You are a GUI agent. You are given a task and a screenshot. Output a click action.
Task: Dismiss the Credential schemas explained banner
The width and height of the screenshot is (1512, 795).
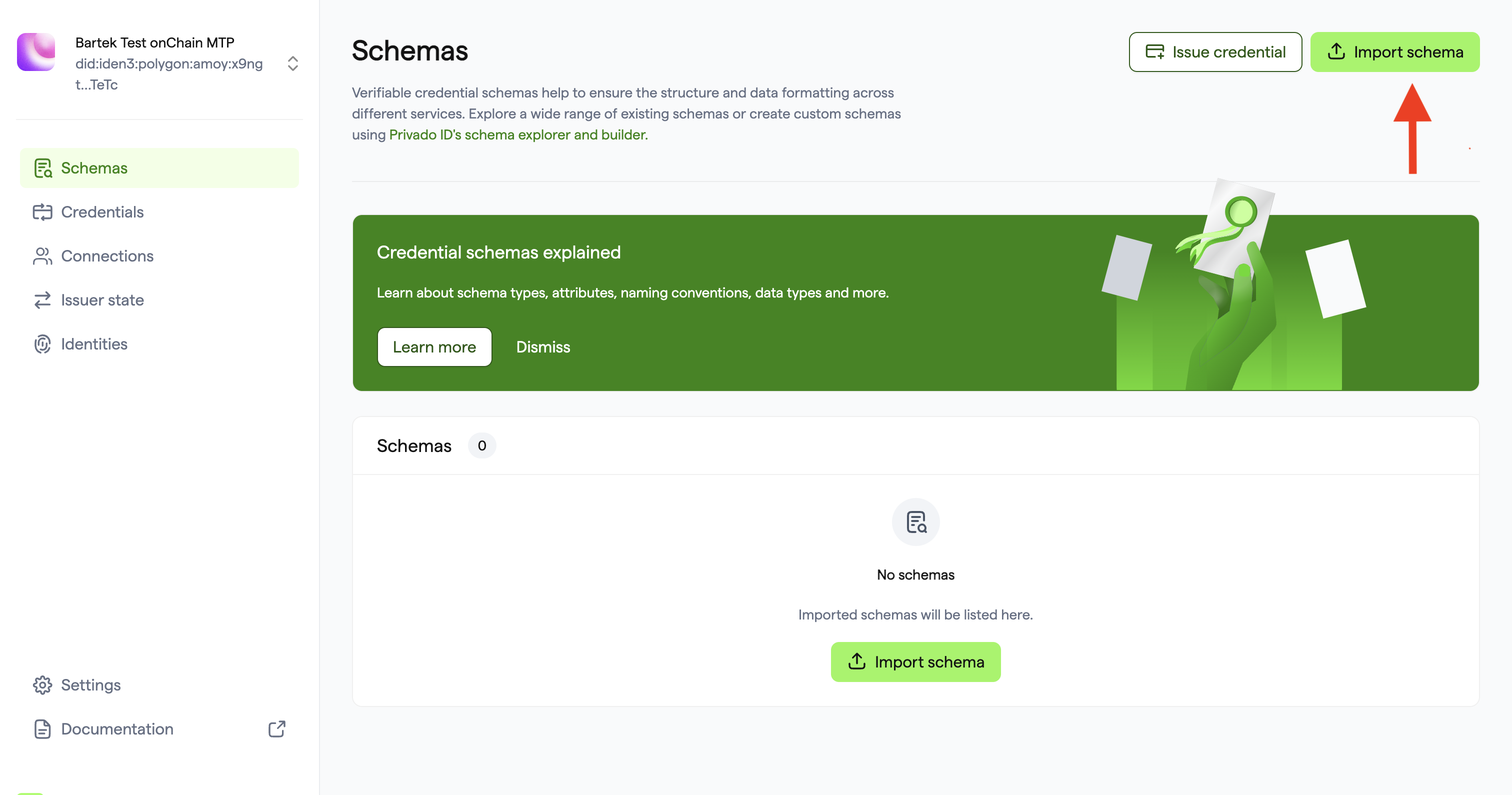[x=543, y=347]
